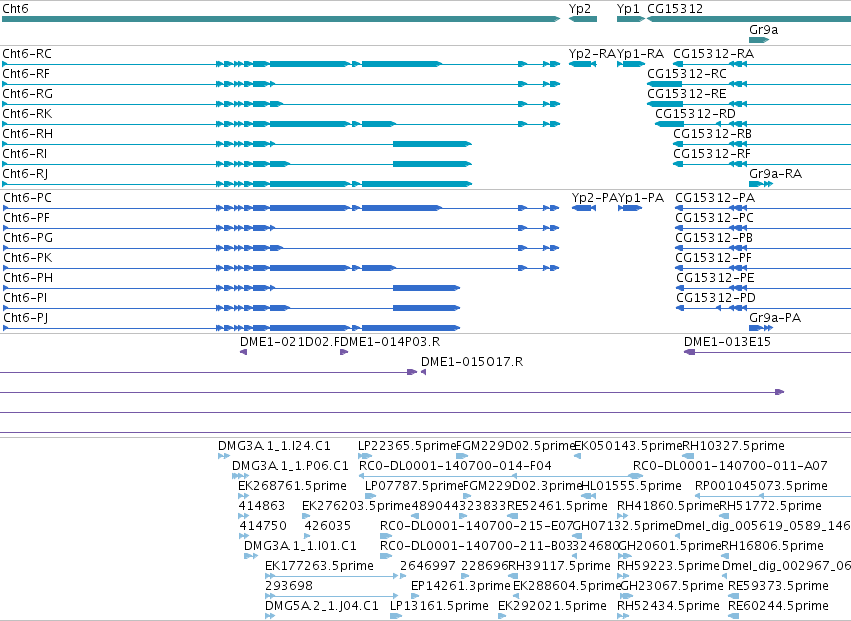Click the Yp2-RA transcript arrow glyph

pos(582,64)
